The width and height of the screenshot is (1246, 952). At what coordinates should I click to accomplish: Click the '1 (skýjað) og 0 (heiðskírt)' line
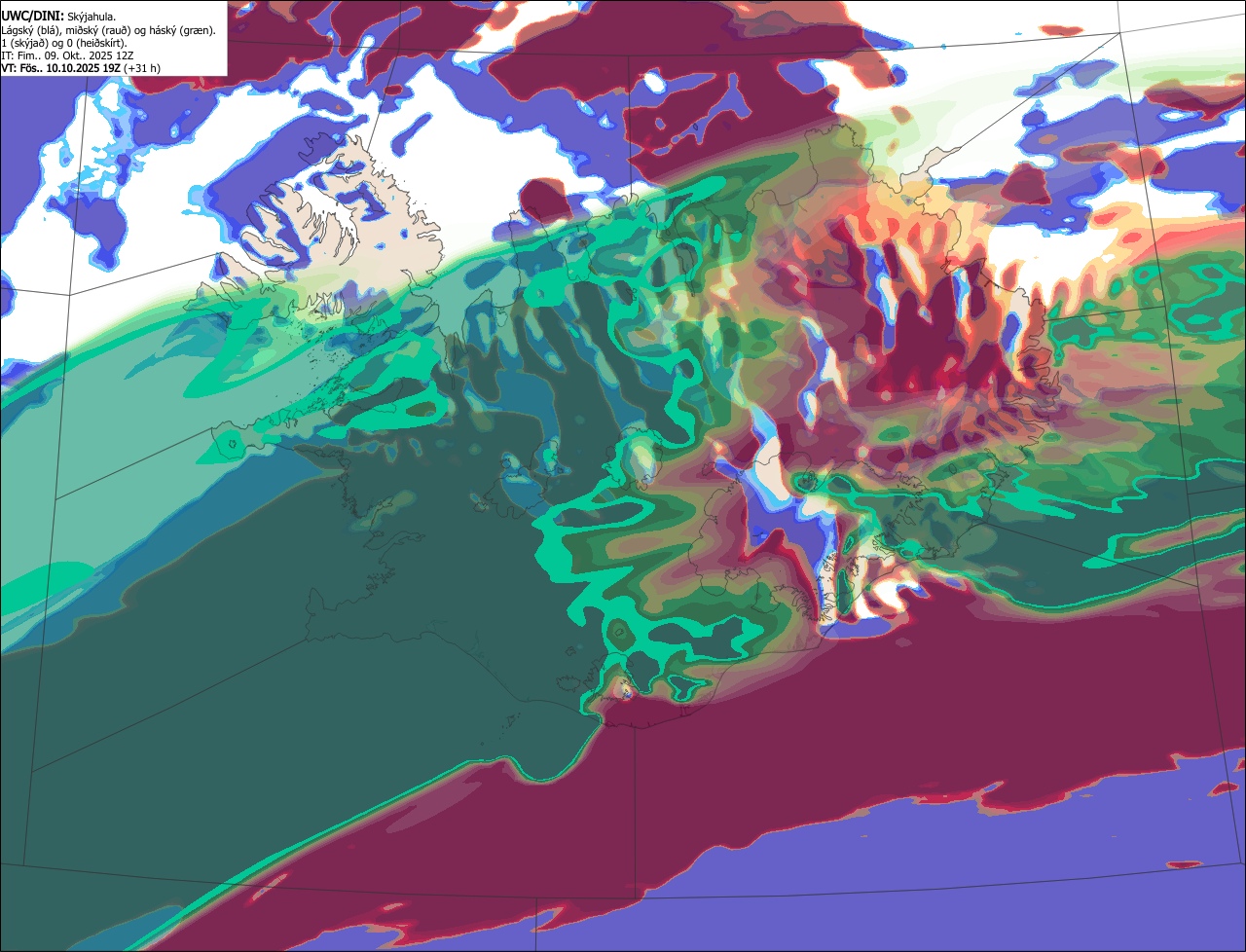[64, 43]
